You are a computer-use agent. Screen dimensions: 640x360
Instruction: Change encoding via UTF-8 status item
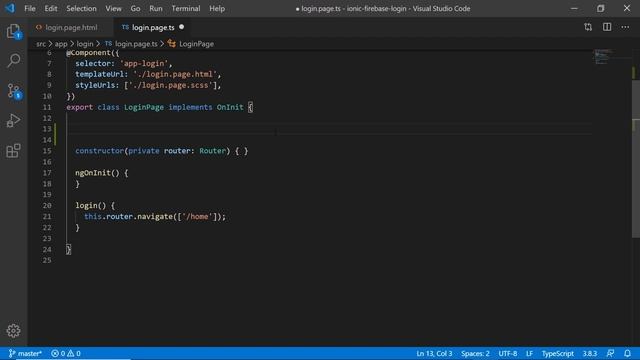tap(508, 353)
